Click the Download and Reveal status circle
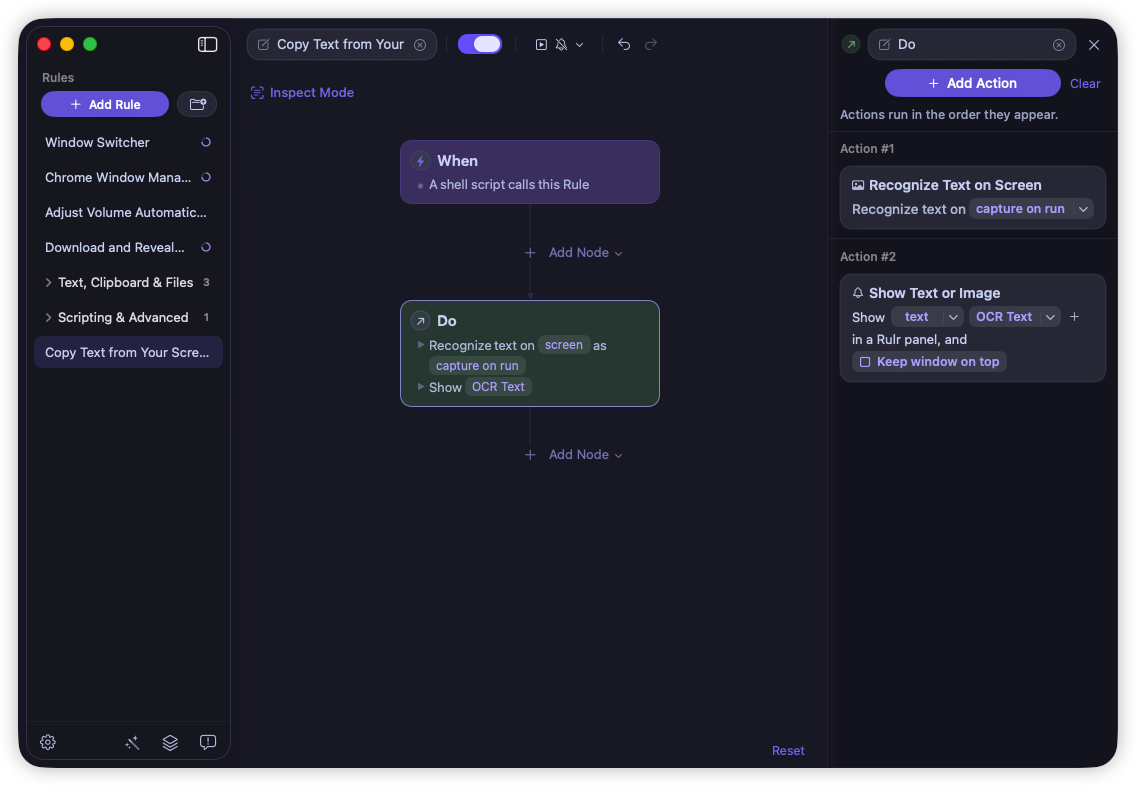1136x786 pixels. (x=206, y=247)
